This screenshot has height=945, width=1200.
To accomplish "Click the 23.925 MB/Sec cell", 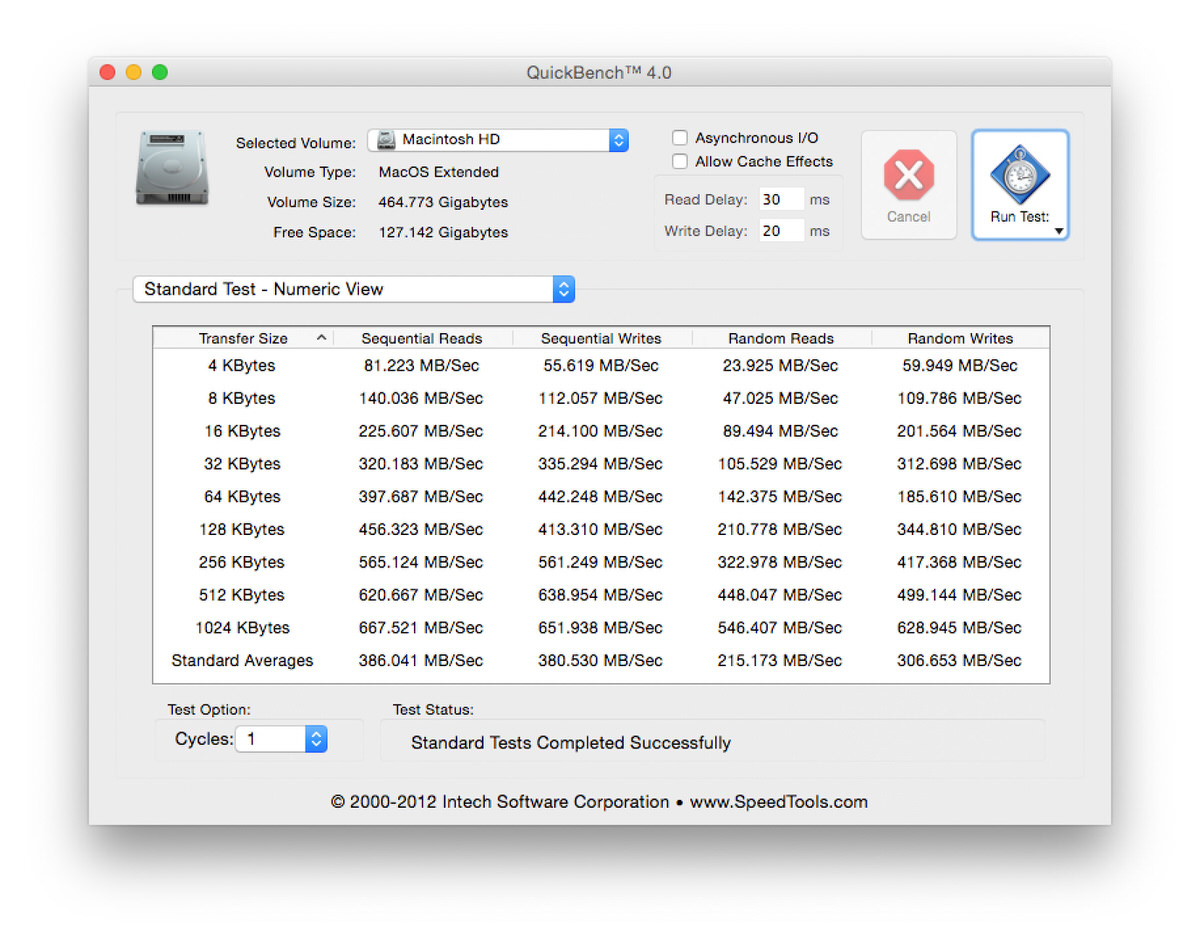I will [780, 366].
